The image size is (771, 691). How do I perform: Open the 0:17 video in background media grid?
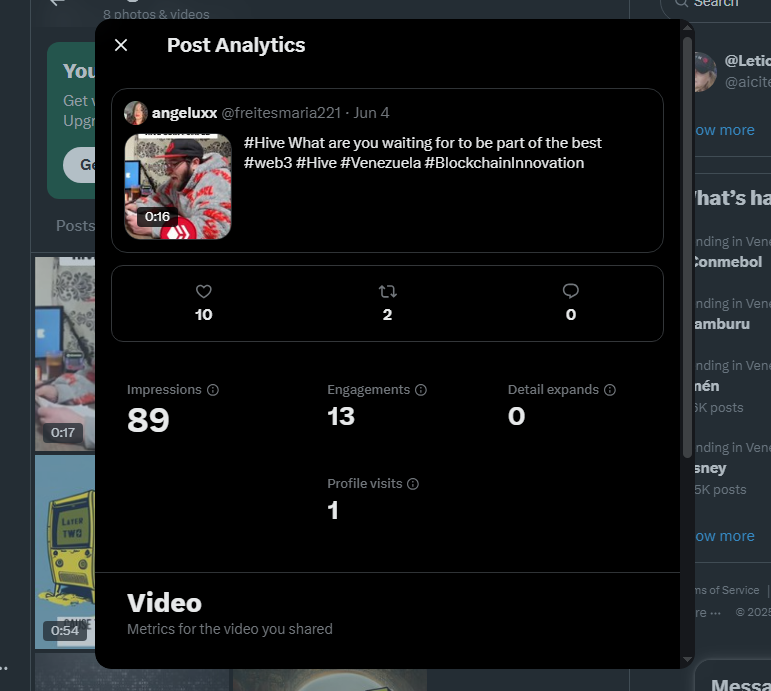pos(64,354)
